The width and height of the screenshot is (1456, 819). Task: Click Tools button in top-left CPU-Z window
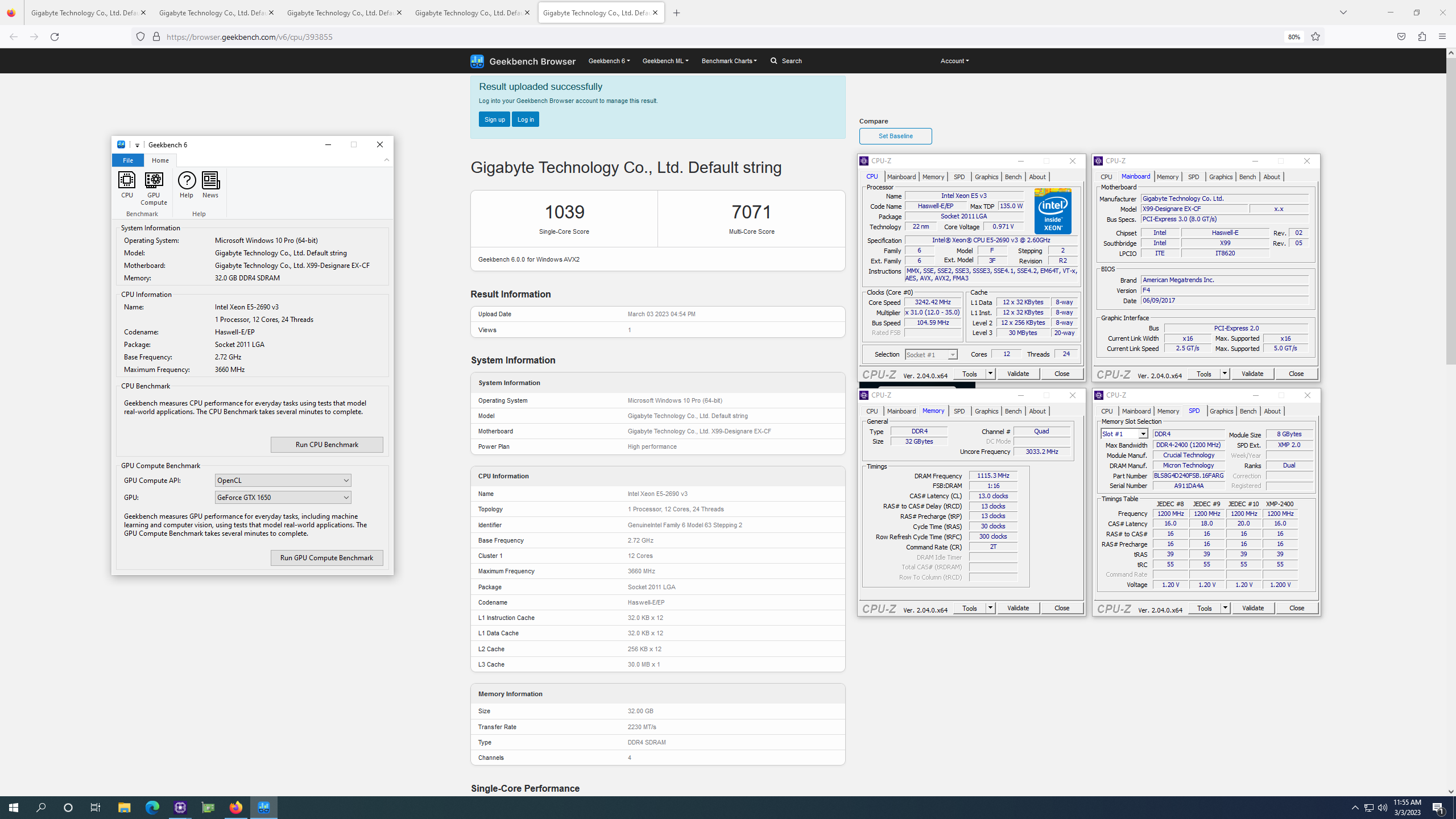(970, 374)
